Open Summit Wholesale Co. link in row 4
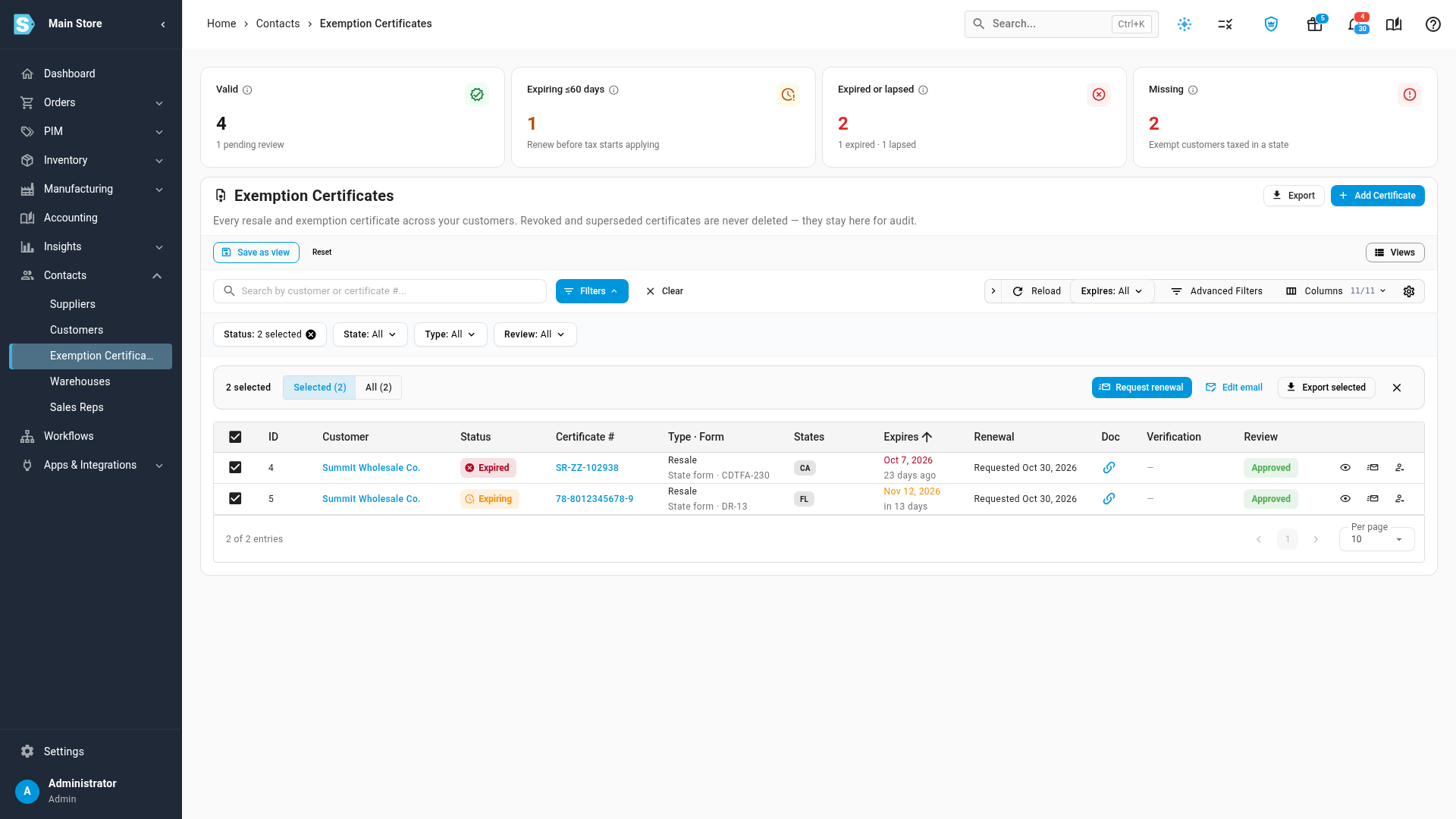This screenshot has height=819, width=1456. click(x=371, y=468)
